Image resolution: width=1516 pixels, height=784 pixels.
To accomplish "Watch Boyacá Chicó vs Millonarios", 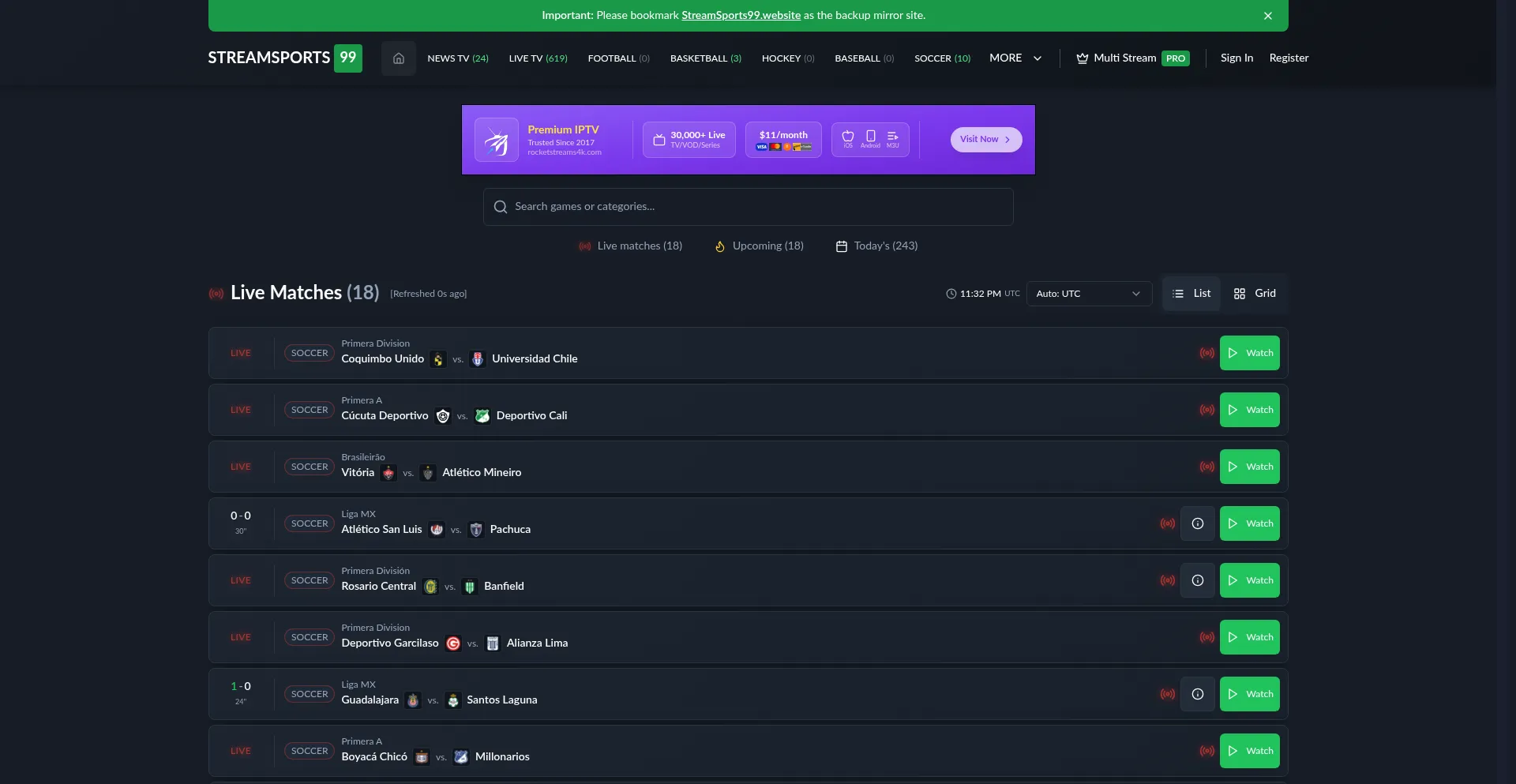I will tap(1249, 751).
